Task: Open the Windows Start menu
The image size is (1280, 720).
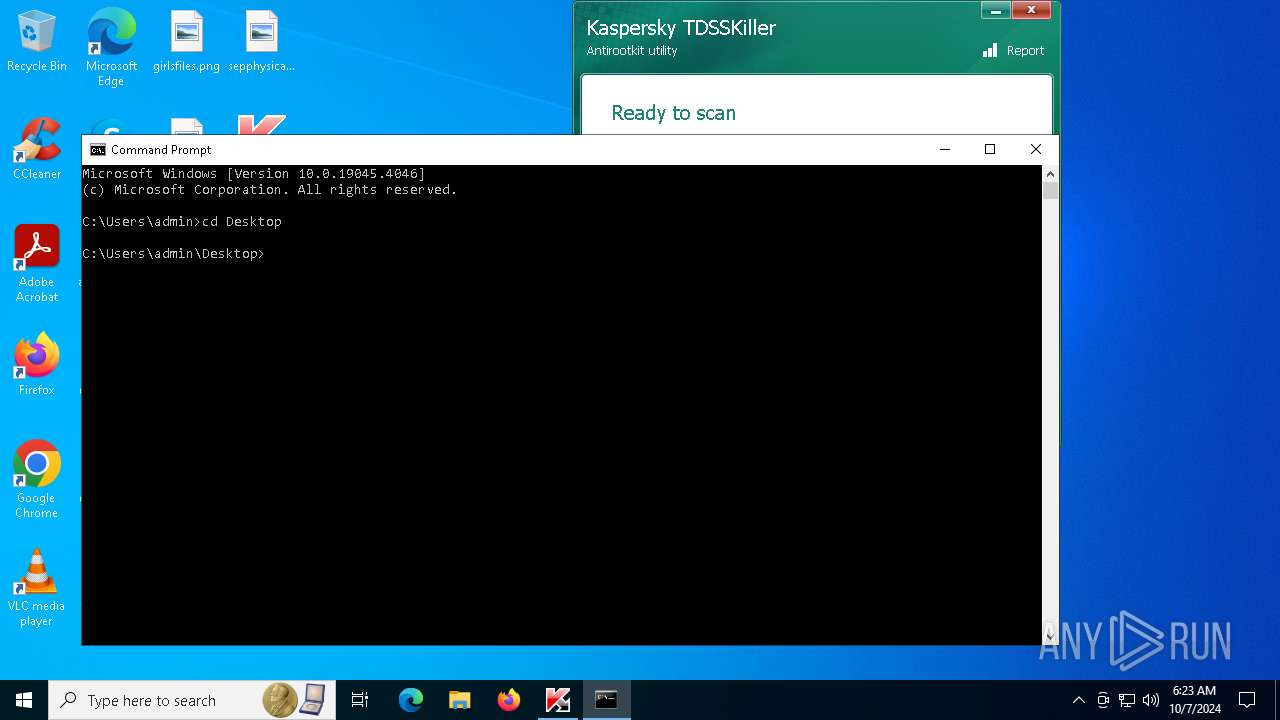Action: (x=24, y=700)
